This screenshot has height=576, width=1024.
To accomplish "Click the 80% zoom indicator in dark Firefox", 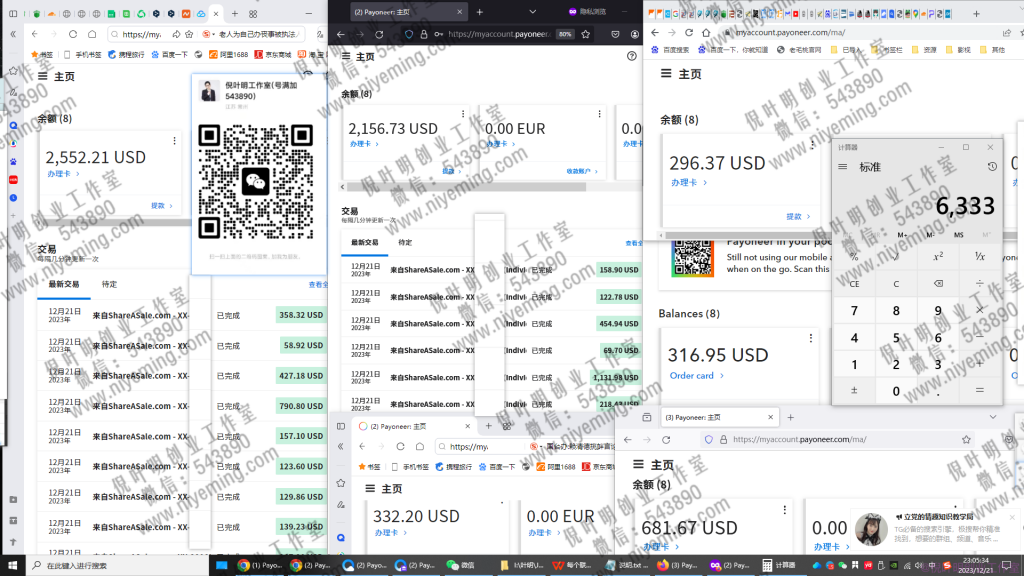I will tap(565, 34).
